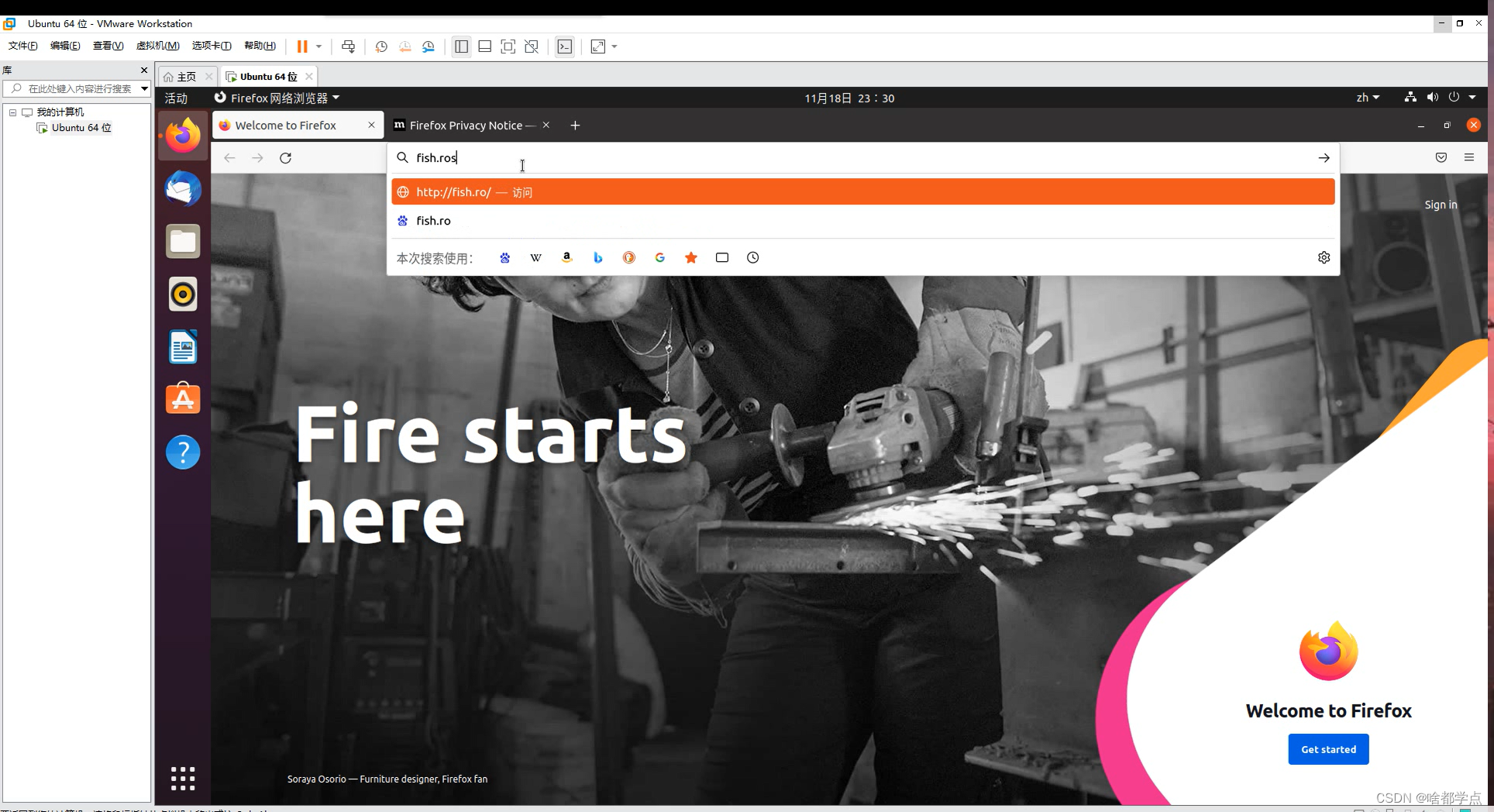Viewport: 1494px width, 812px height.
Task: Launch Firefox from the Ubuntu dock
Action: click(x=183, y=136)
